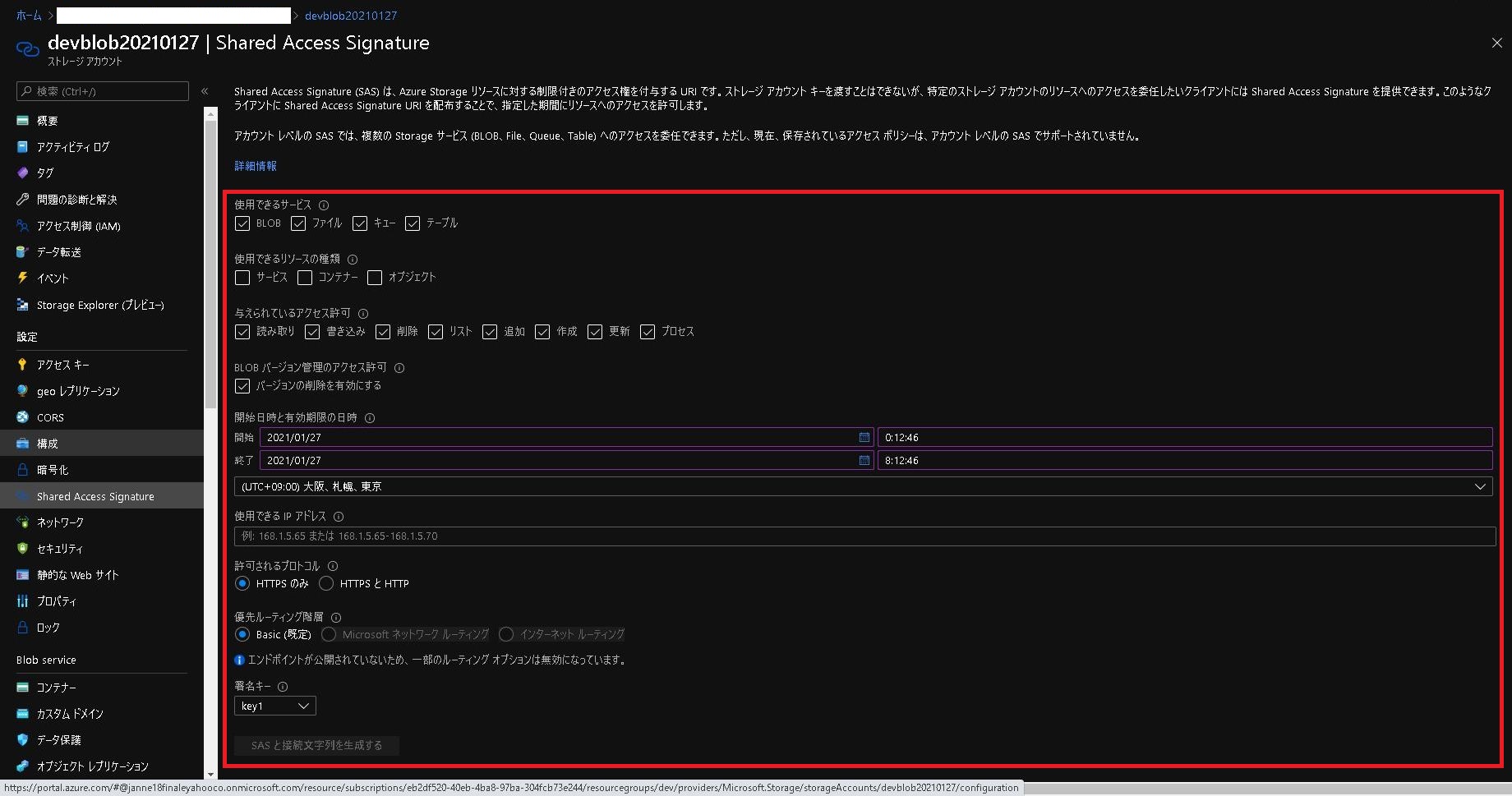The height and width of the screenshot is (796, 1512).
Task: Click the オブジェクト レプリケーション icon
Action: tap(23, 766)
